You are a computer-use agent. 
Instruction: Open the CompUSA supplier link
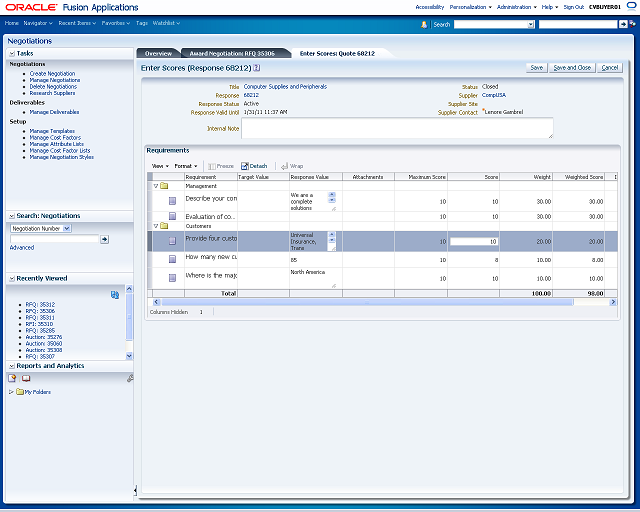pyautogui.click(x=493, y=95)
